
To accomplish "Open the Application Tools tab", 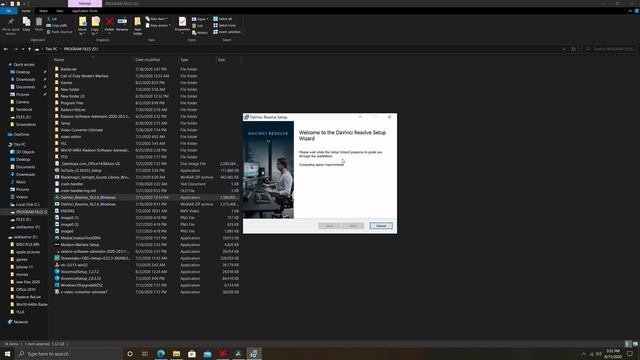I will (85, 11).
